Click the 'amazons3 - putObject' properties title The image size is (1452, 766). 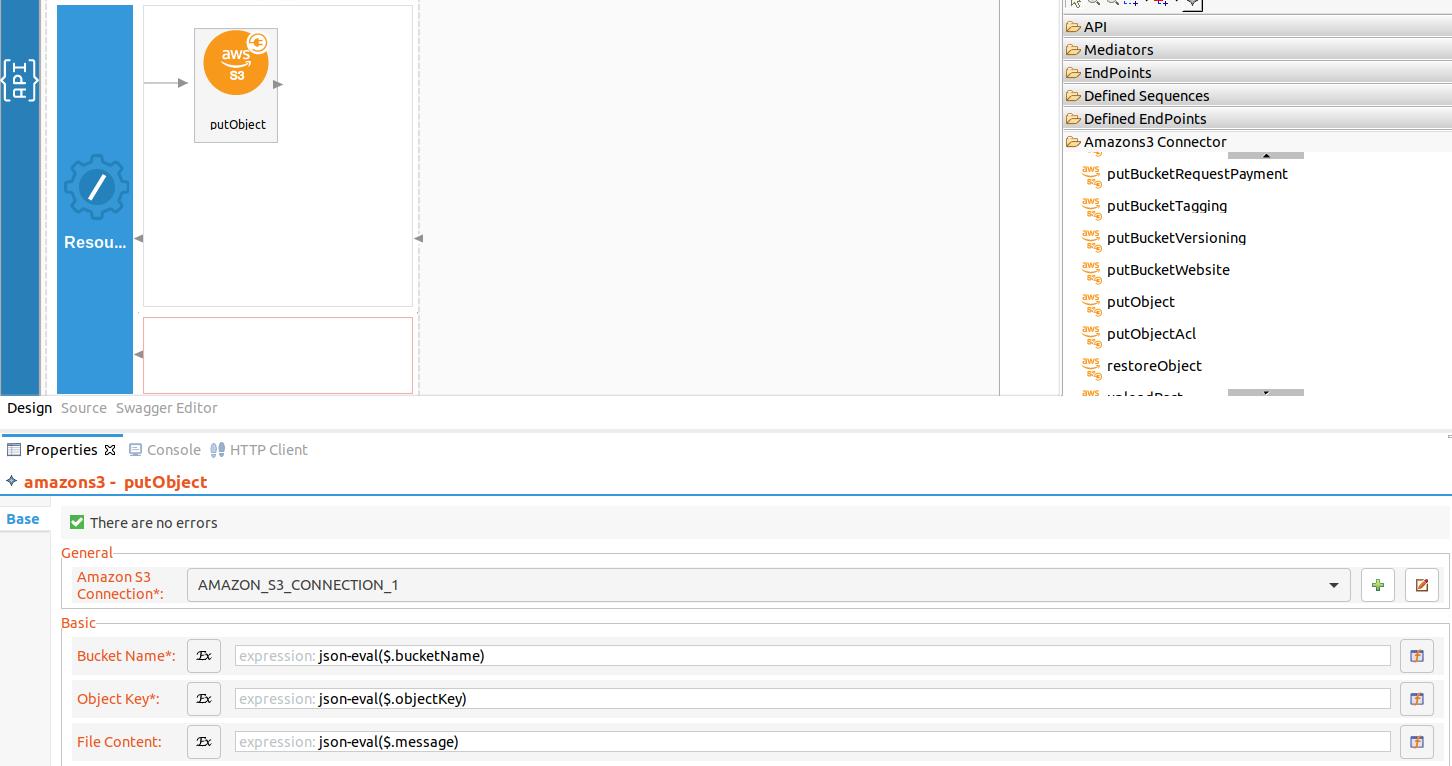(115, 482)
